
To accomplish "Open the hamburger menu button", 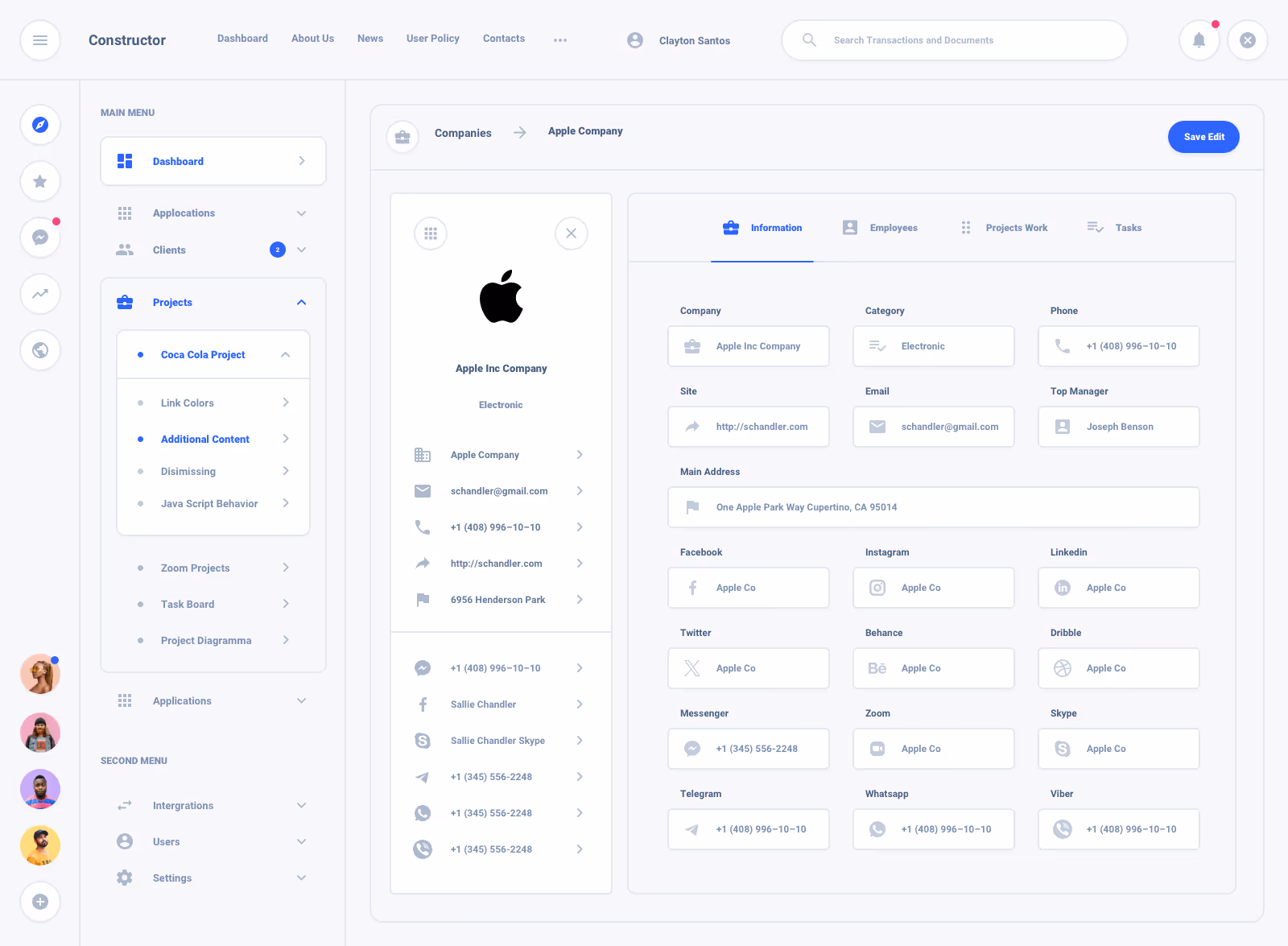I will [x=40, y=40].
